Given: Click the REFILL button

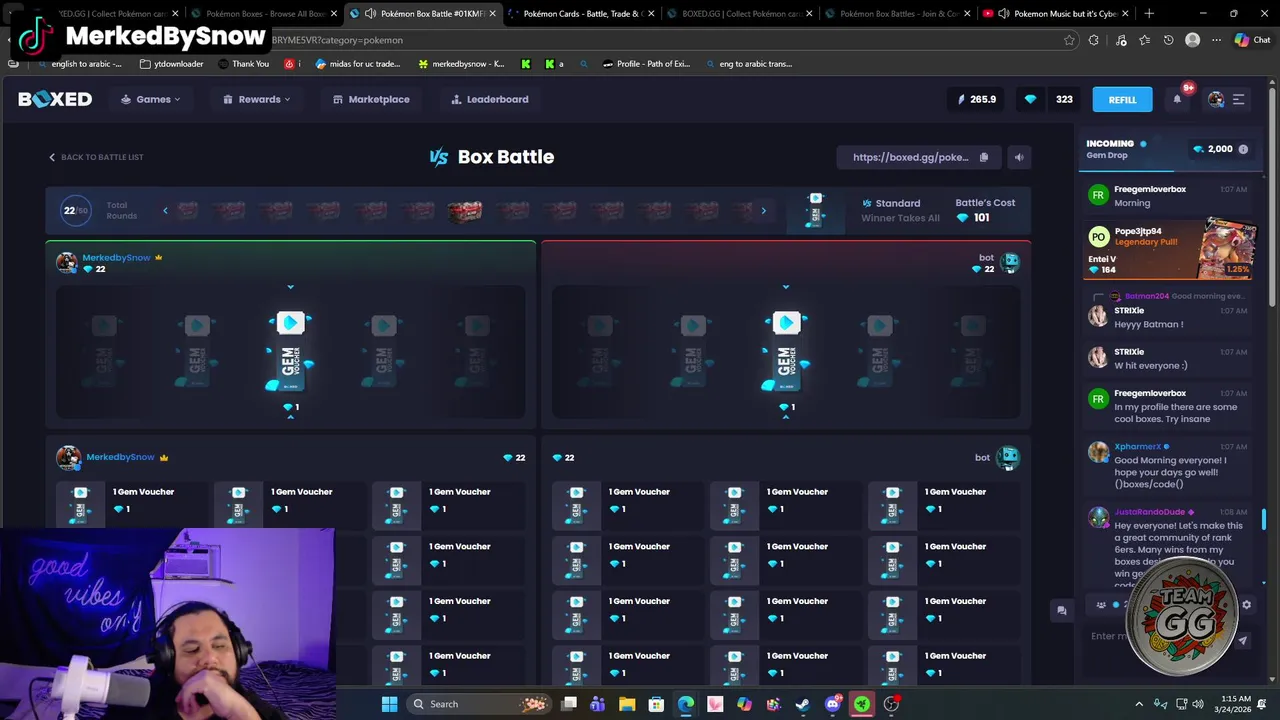Looking at the screenshot, I should coord(1122,99).
